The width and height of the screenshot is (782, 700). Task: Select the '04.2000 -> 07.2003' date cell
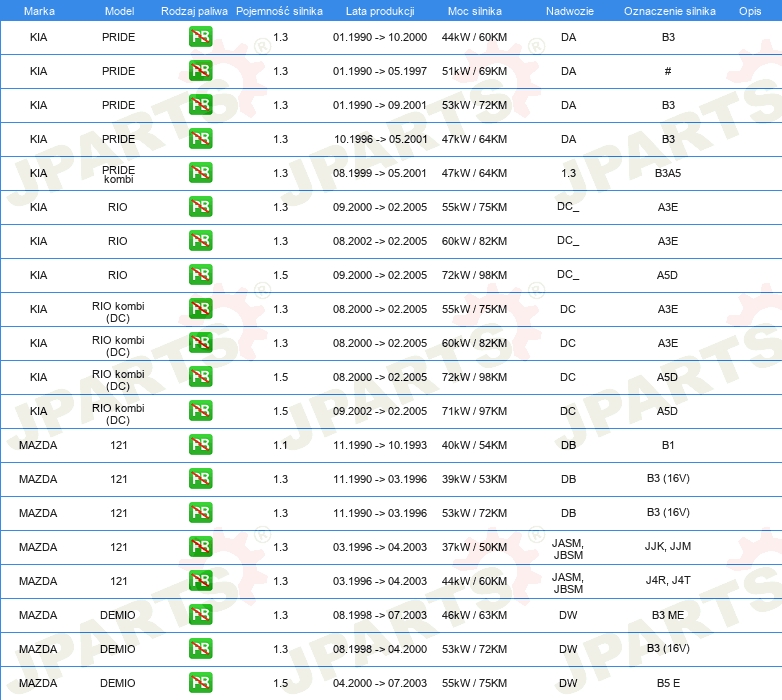[x=380, y=683]
